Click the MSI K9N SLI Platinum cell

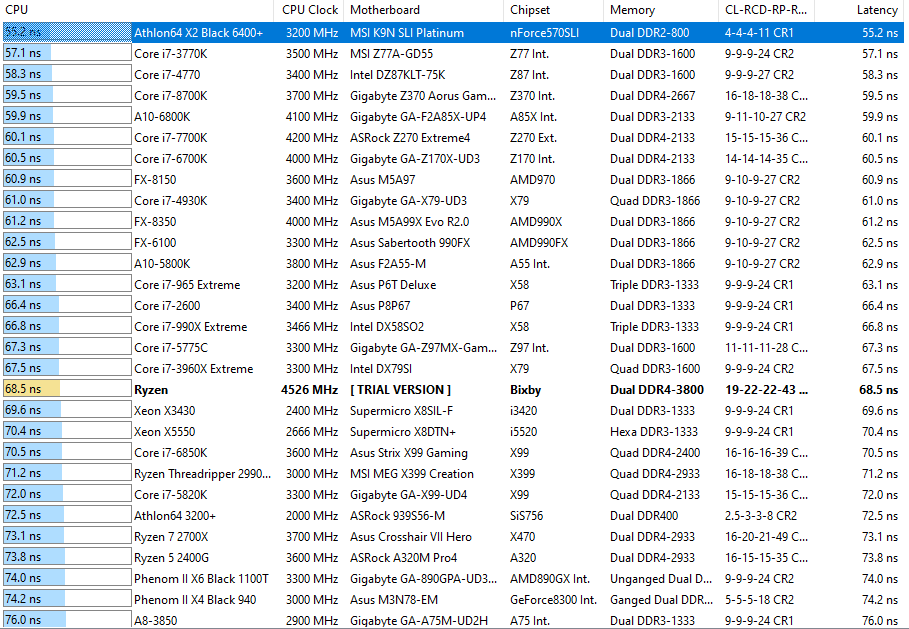click(x=406, y=33)
